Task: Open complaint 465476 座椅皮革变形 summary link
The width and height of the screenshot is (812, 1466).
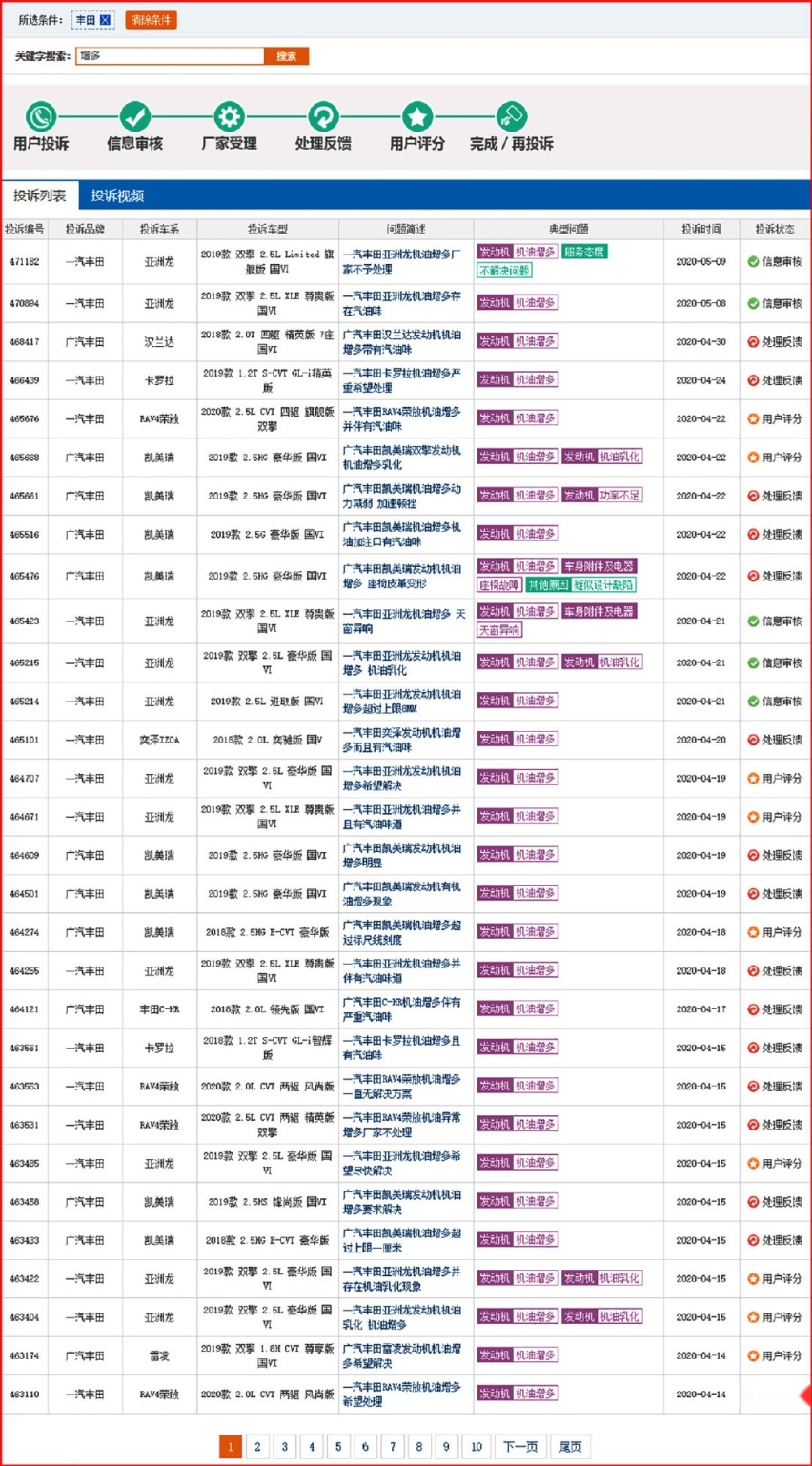Action: point(401,577)
